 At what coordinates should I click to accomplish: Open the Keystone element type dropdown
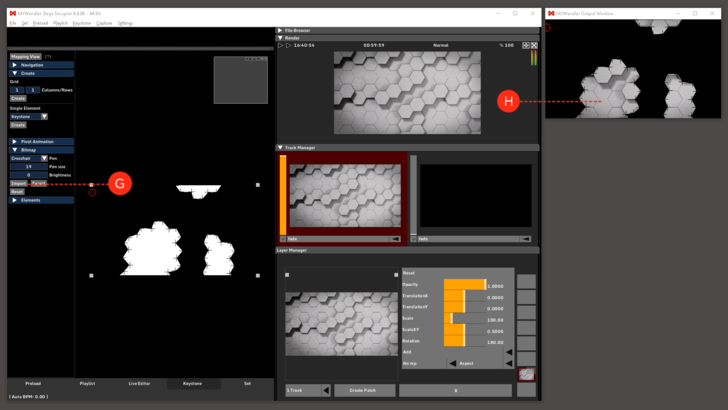44,117
